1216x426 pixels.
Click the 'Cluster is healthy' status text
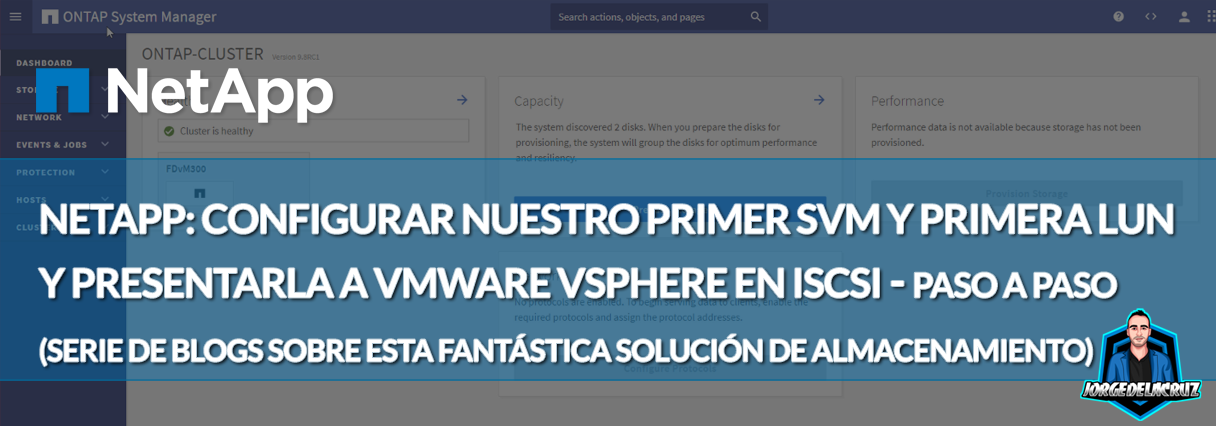click(216, 131)
